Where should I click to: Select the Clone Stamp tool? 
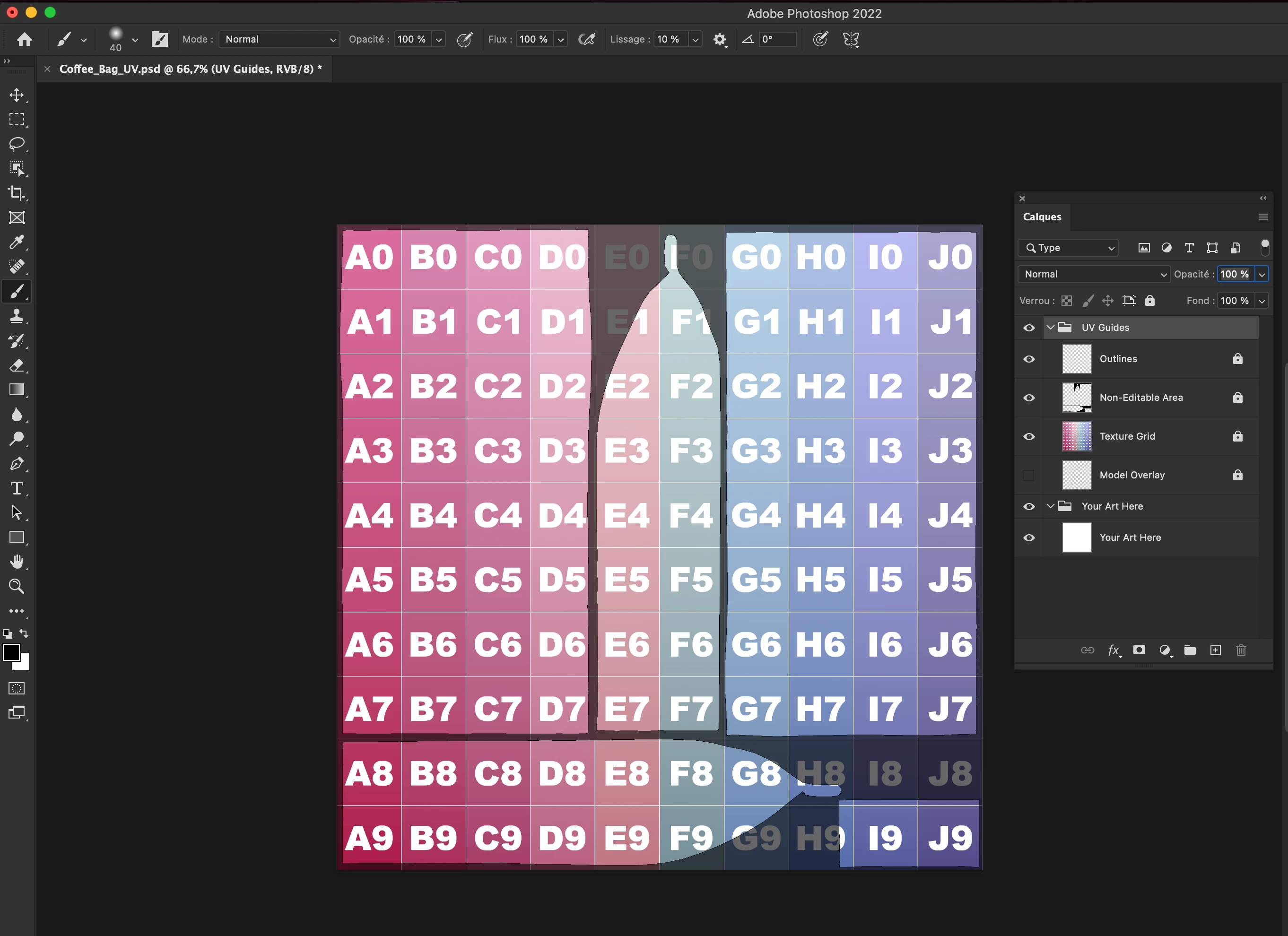point(17,316)
